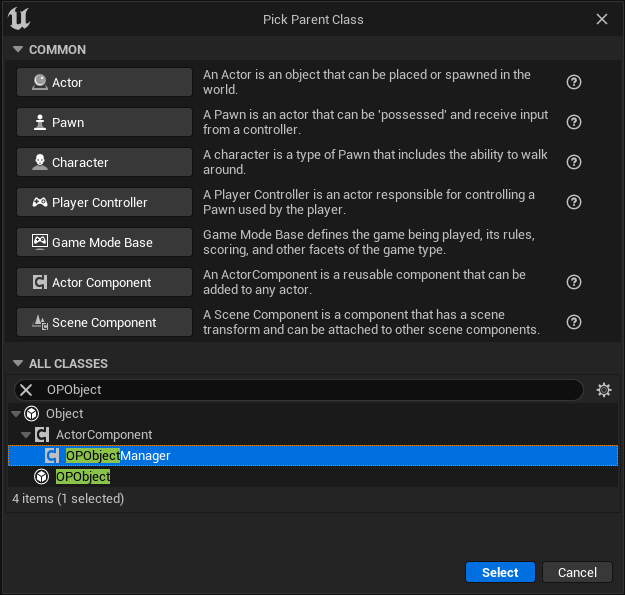The height and width of the screenshot is (595, 625).
Task: Click the help icon beside Pawn description
Action: click(x=574, y=122)
